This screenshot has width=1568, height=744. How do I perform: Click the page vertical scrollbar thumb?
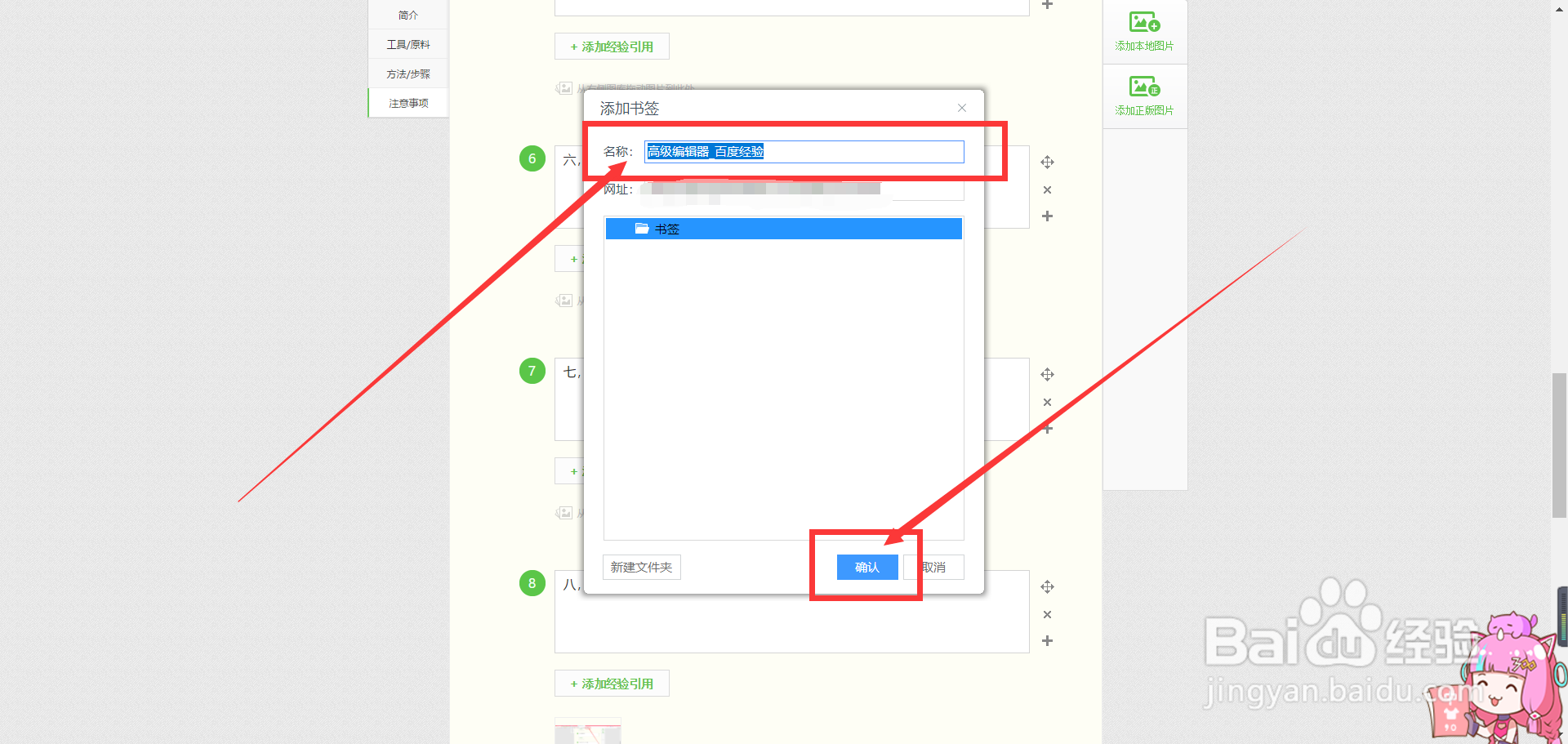pyautogui.click(x=1559, y=445)
